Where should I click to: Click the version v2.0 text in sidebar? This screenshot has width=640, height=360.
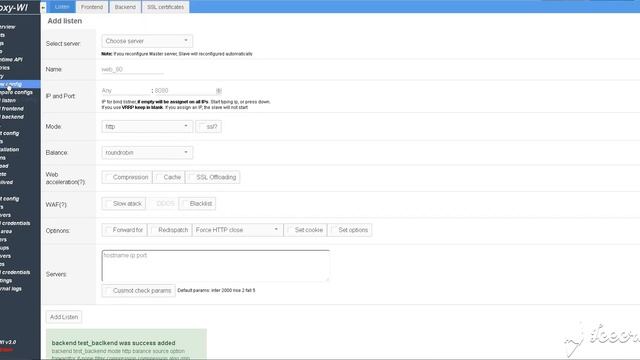coord(8,342)
